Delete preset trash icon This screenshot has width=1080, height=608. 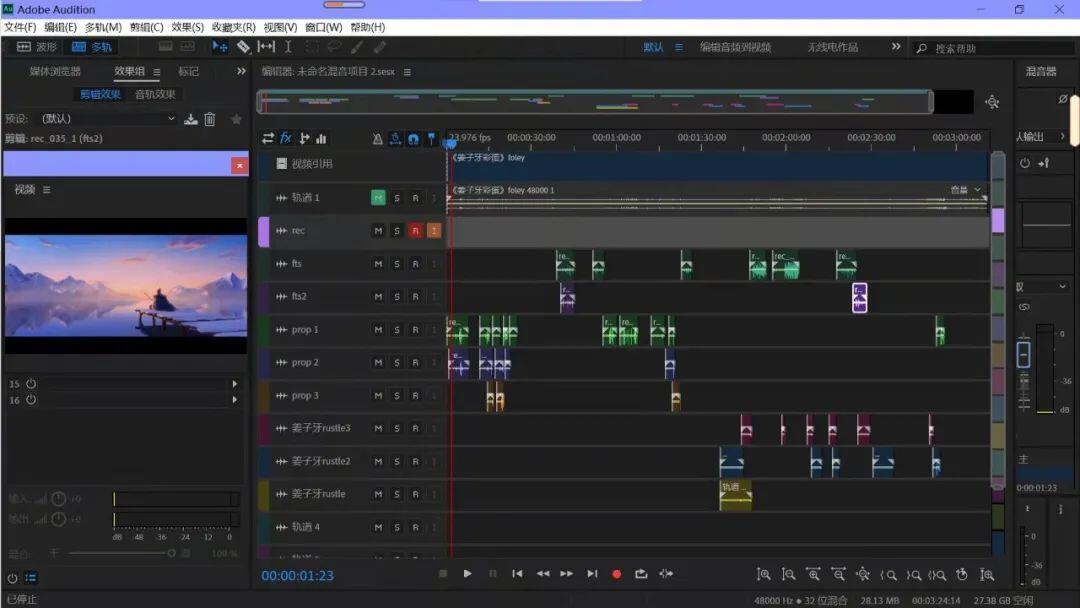pos(209,119)
